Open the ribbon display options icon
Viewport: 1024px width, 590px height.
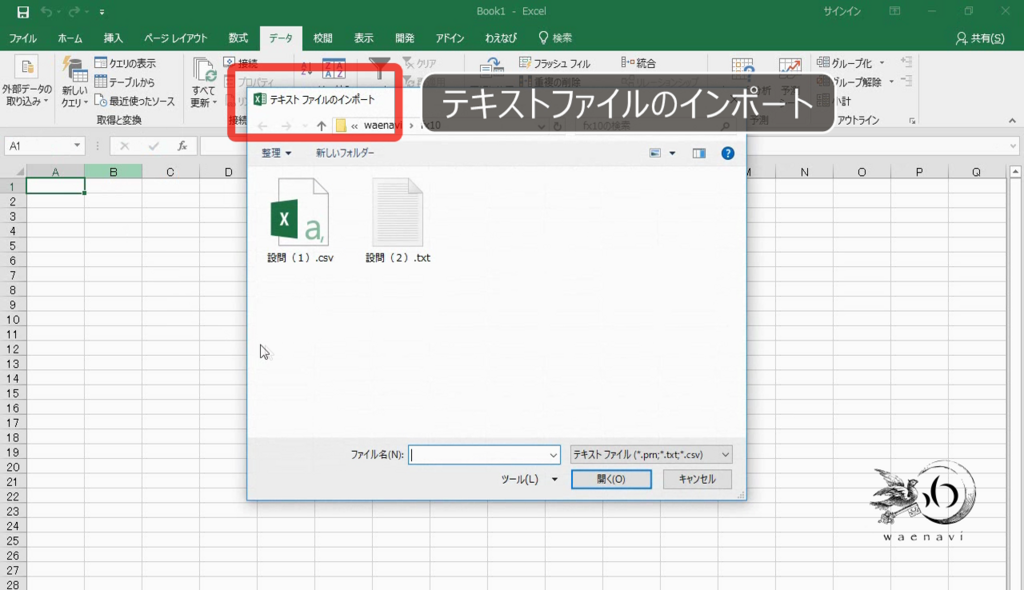(x=895, y=11)
